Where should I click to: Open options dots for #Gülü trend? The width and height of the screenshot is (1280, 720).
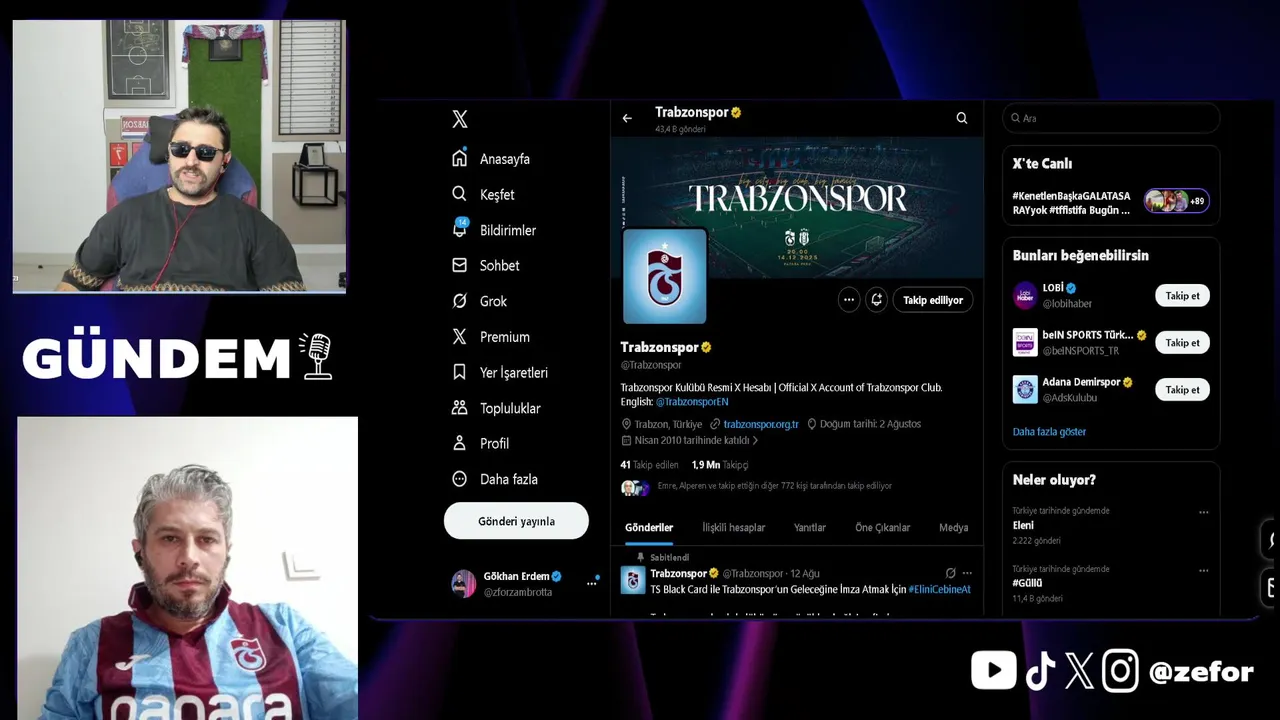[x=1204, y=570]
